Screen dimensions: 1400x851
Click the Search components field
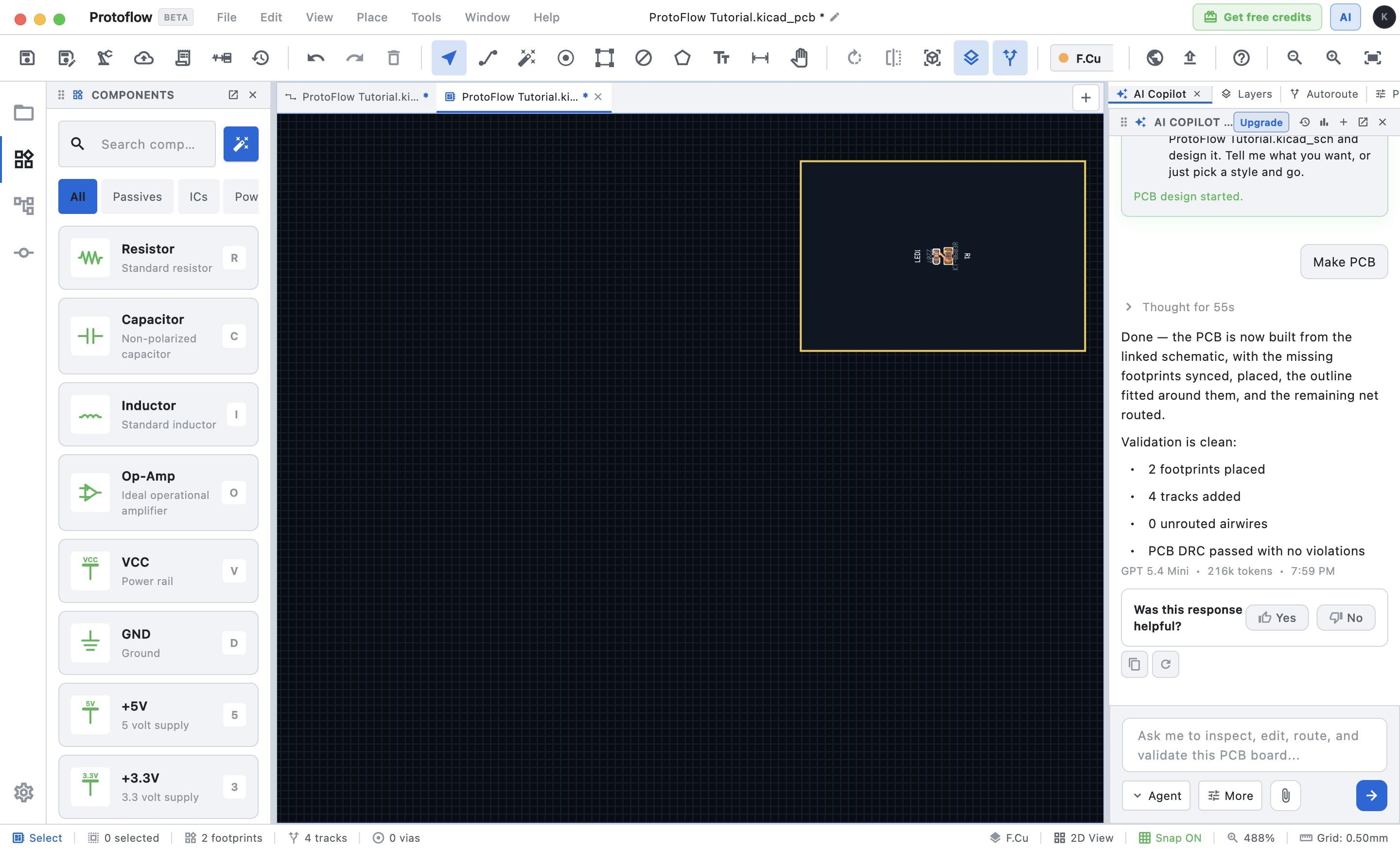click(137, 144)
